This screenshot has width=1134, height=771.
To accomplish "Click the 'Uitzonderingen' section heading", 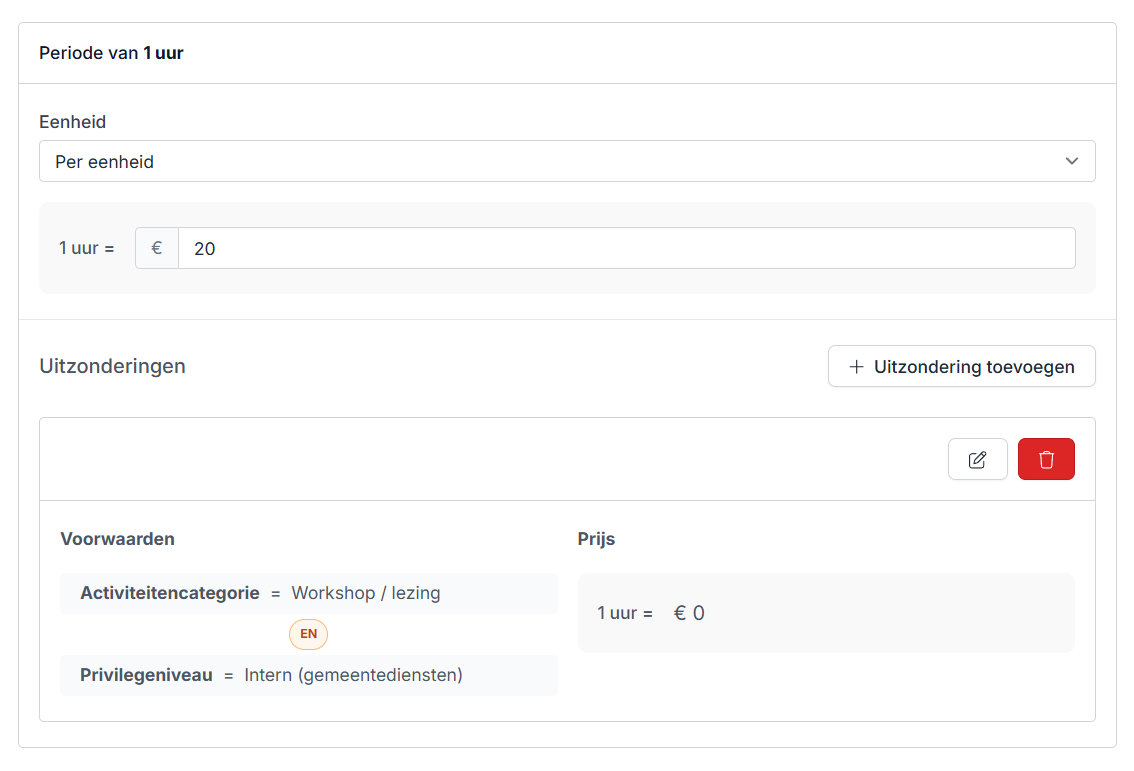I will click(x=112, y=366).
